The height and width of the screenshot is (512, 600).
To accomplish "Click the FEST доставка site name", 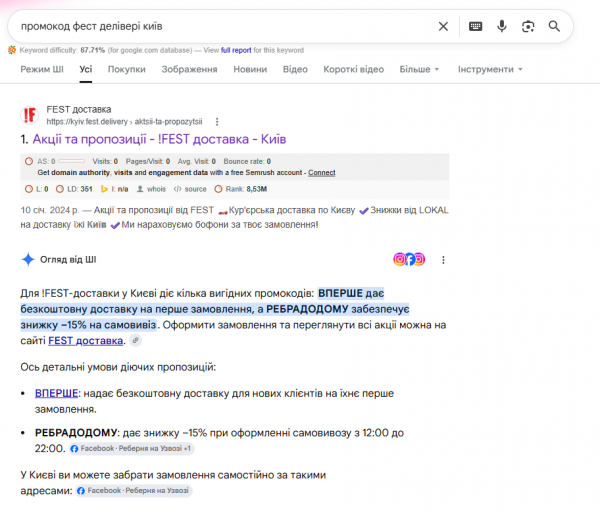I will pyautogui.click(x=79, y=109).
